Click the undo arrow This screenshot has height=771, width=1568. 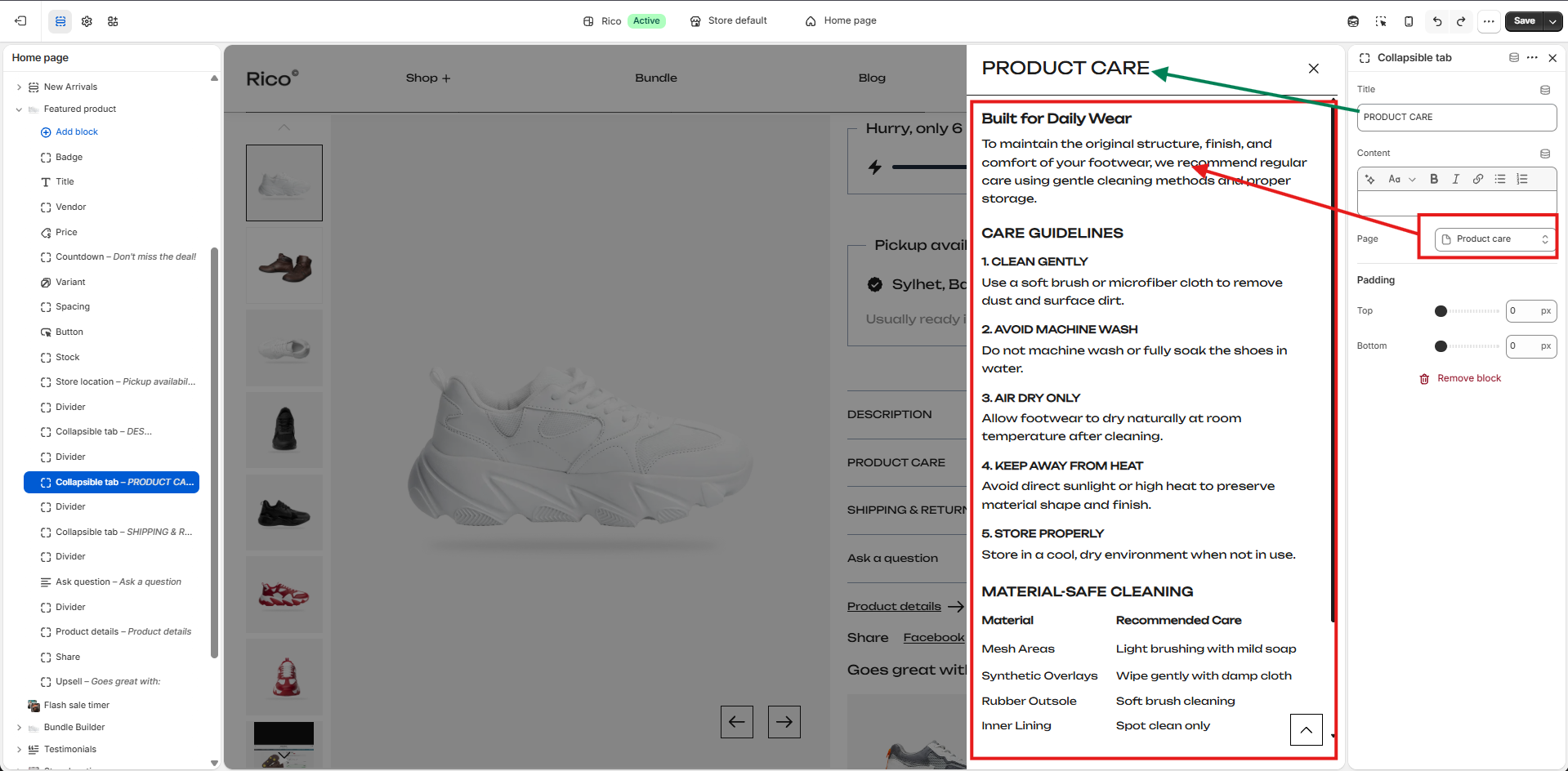point(1437,21)
